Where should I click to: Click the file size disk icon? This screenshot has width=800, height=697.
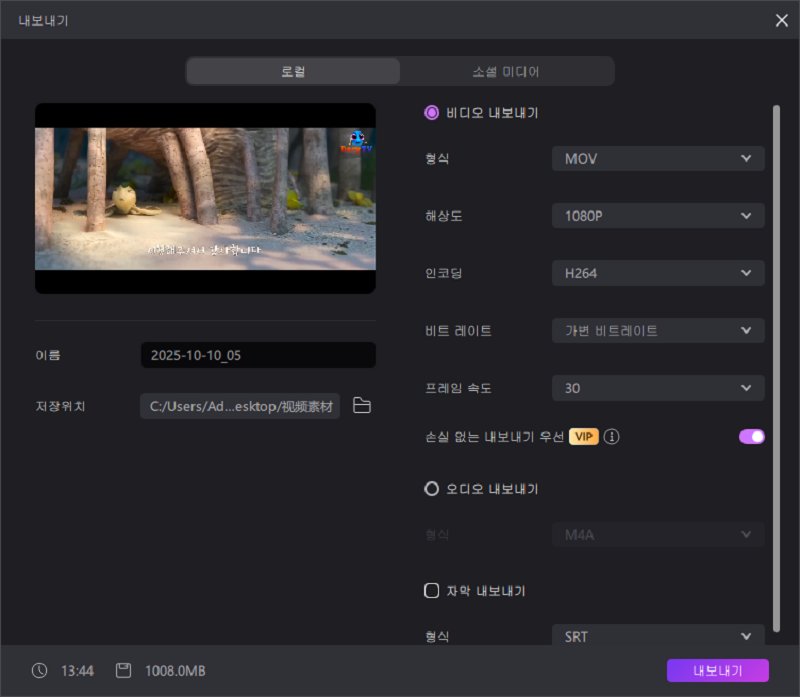coord(124,671)
